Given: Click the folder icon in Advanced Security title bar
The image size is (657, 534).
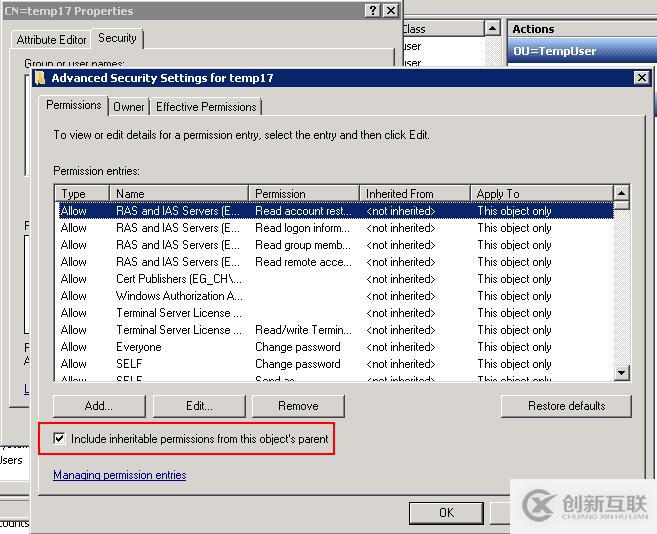Looking at the screenshot, I should [x=40, y=77].
